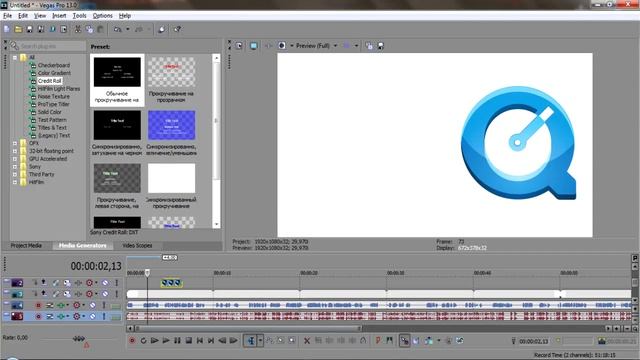Click the Stop button in transport bar
Image resolution: width=640 pixels, height=360 pixels.
tap(189, 340)
